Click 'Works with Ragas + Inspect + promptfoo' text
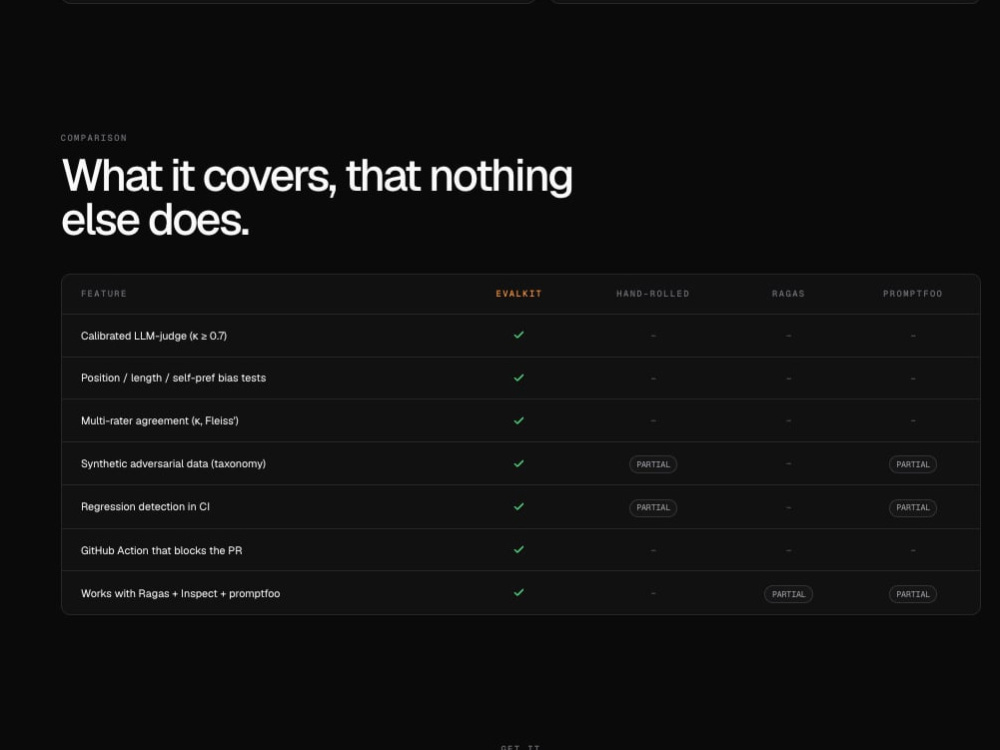The height and width of the screenshot is (750, 1000). (180, 593)
